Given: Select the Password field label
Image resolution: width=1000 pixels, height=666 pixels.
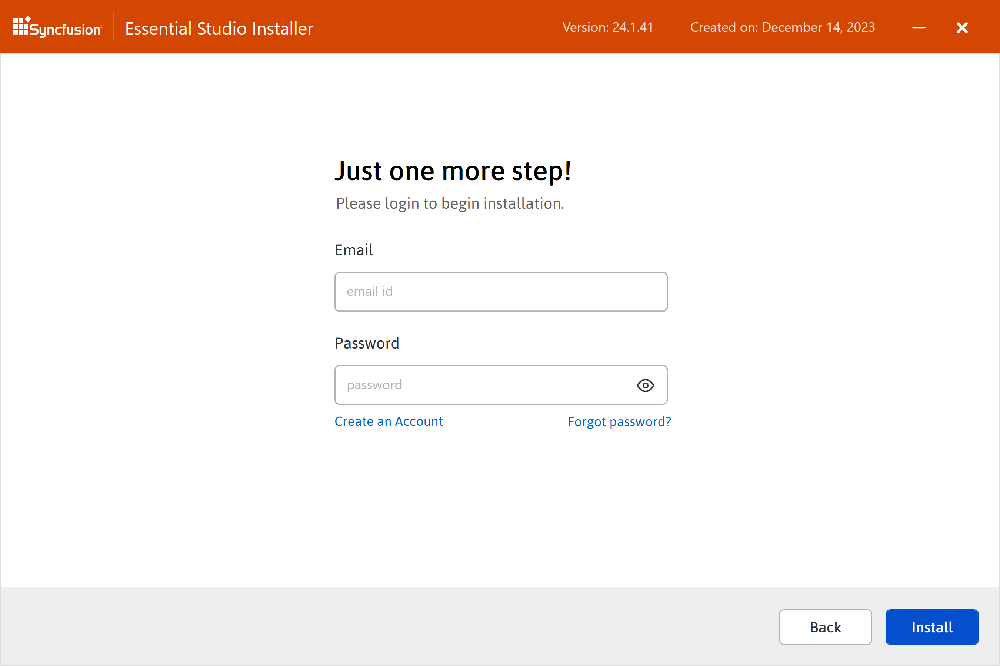Looking at the screenshot, I should tap(366, 343).
